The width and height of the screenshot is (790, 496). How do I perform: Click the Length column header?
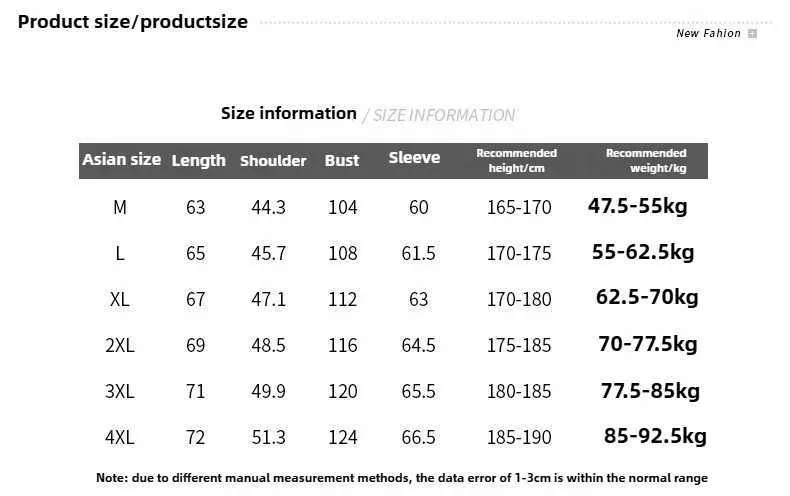[x=198, y=161]
